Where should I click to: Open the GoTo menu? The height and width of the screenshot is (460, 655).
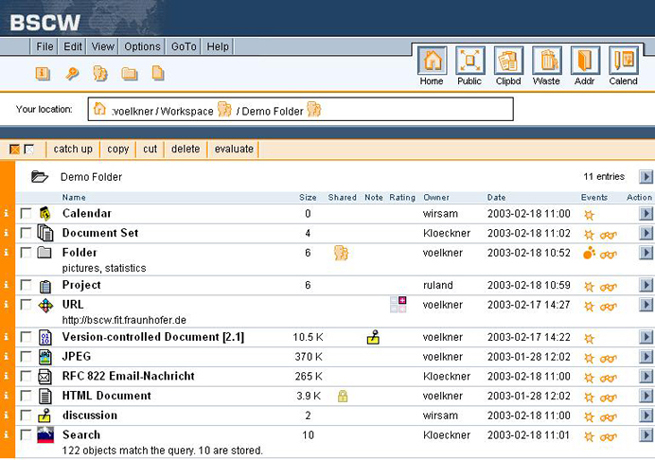coord(184,46)
